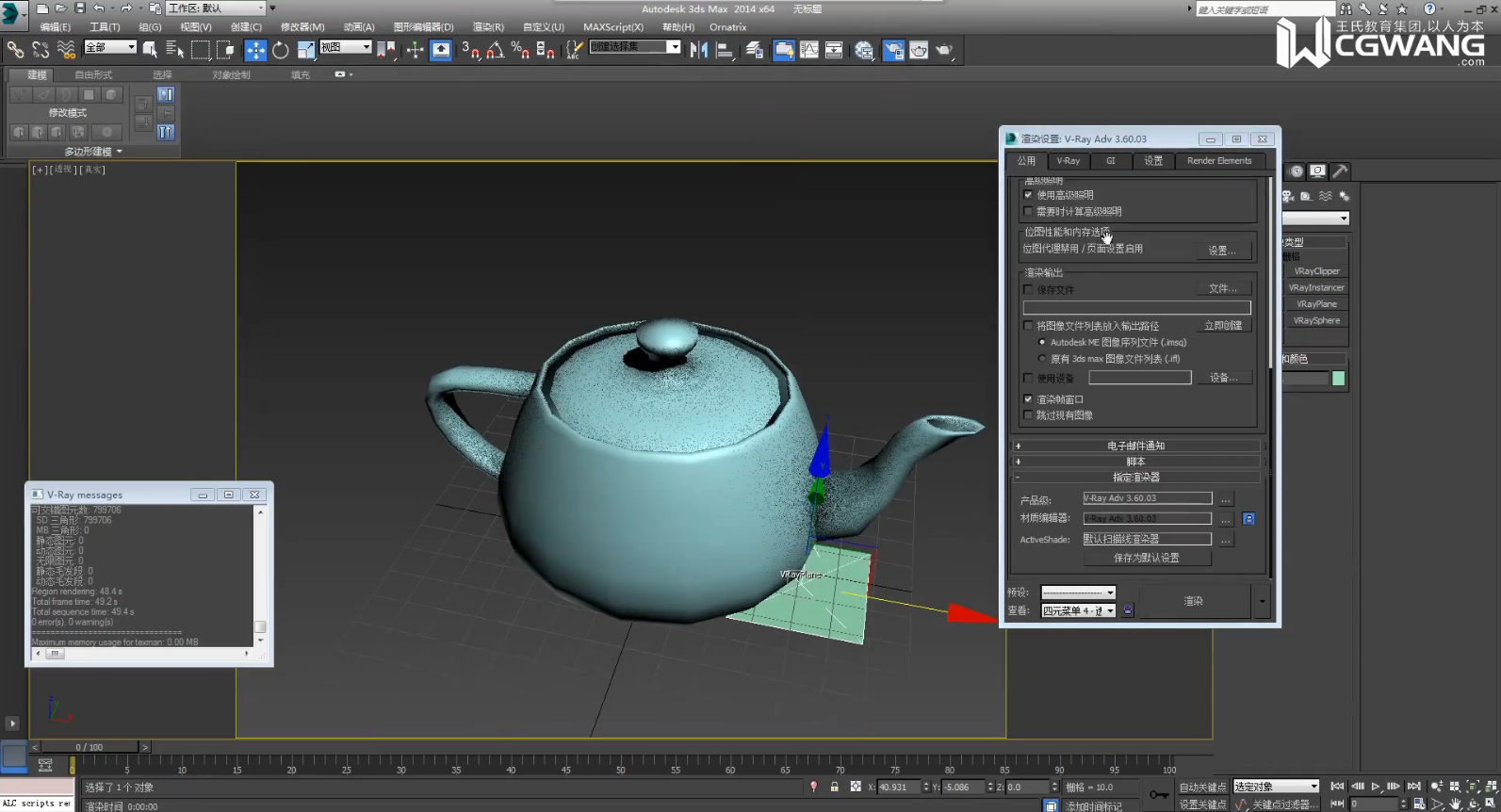
Task: Toggle the Angle Snap icon
Action: point(496,50)
